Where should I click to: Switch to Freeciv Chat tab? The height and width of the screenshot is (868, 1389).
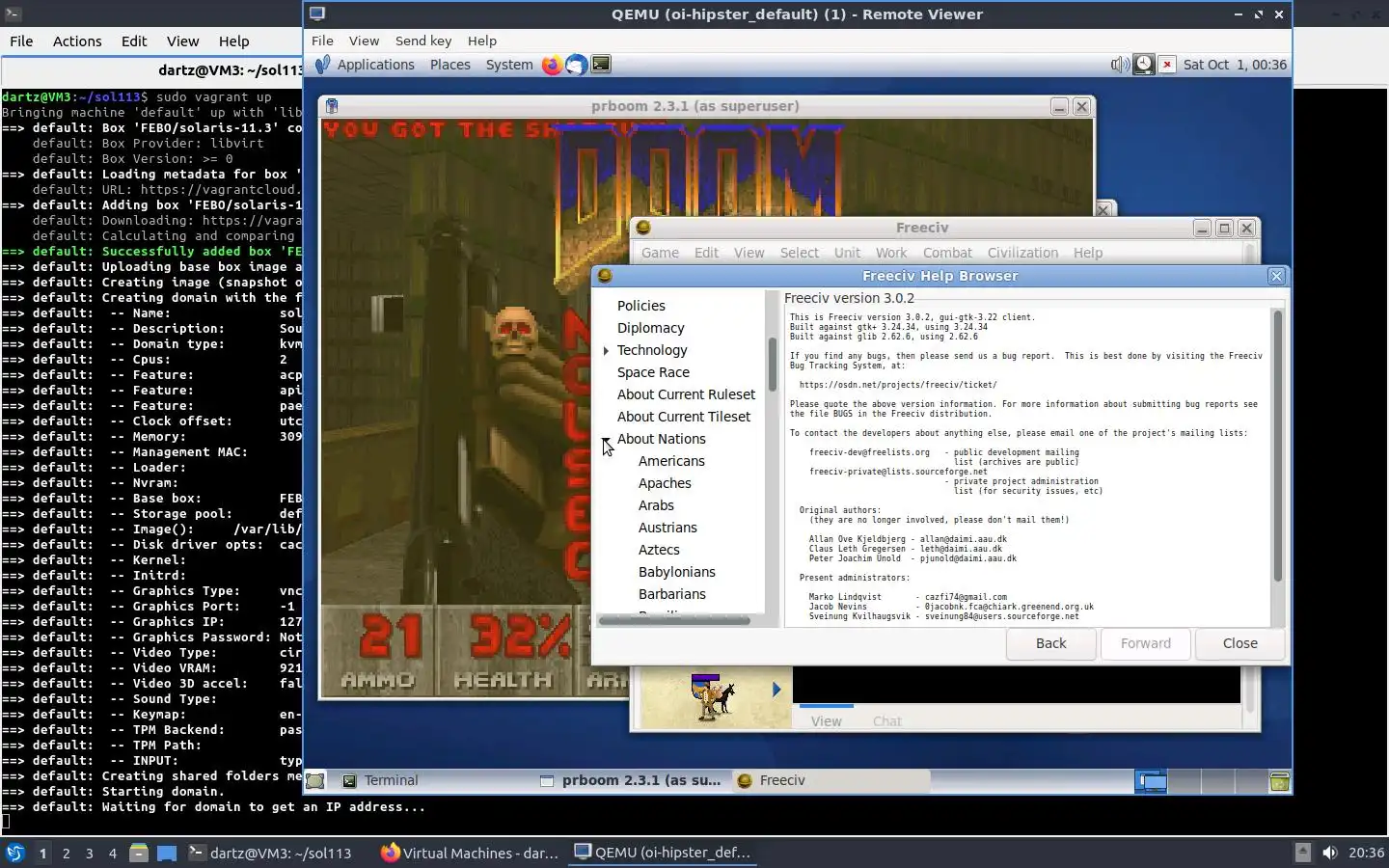[887, 720]
